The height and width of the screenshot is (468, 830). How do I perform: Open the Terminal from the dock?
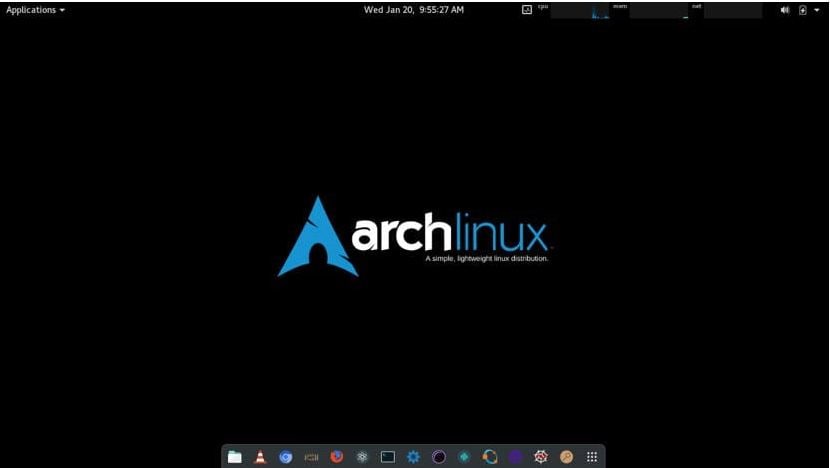click(387, 456)
